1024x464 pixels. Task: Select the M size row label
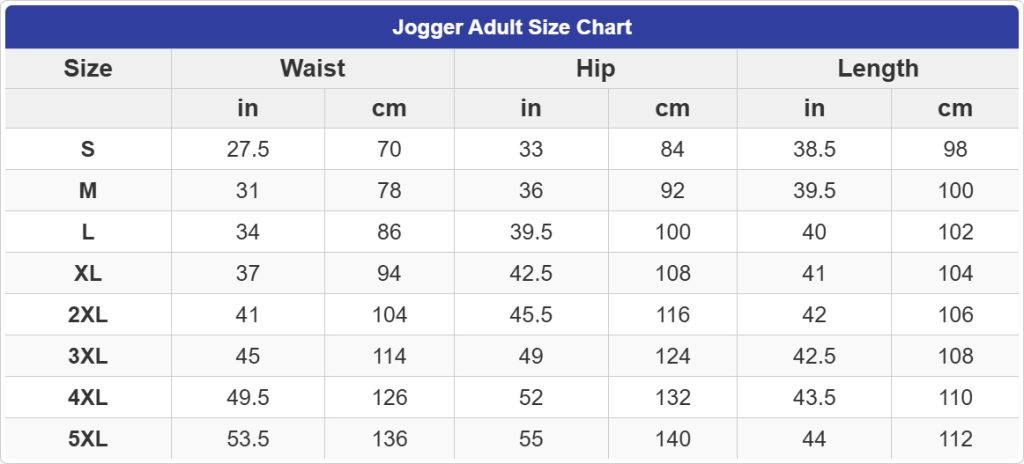click(x=88, y=191)
